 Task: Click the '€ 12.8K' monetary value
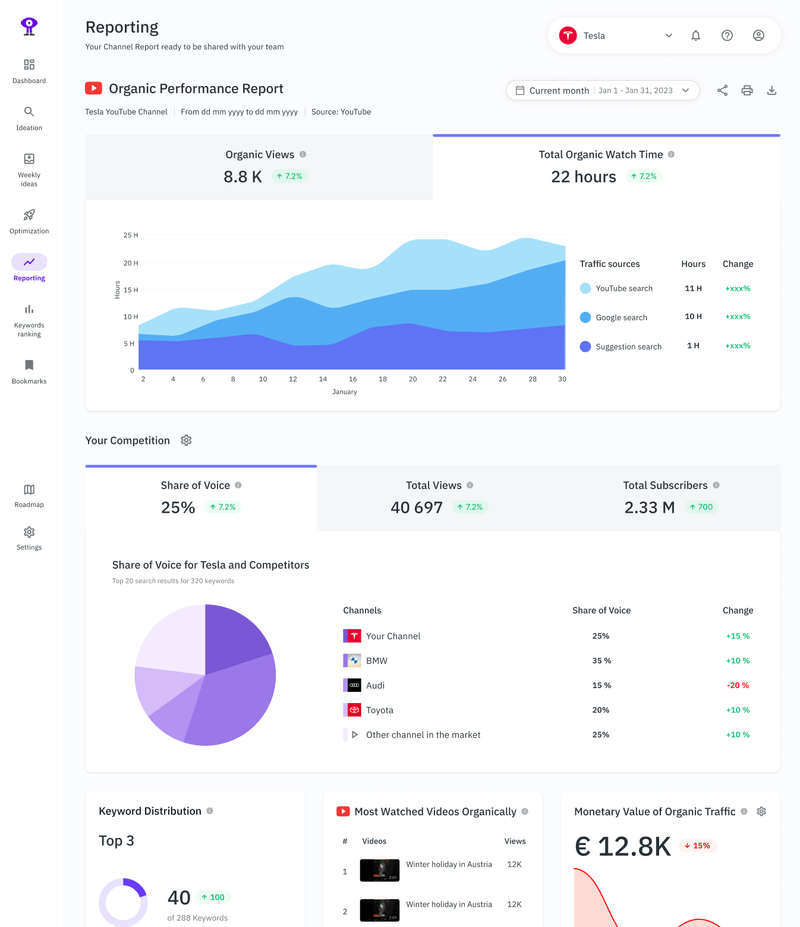(x=623, y=846)
